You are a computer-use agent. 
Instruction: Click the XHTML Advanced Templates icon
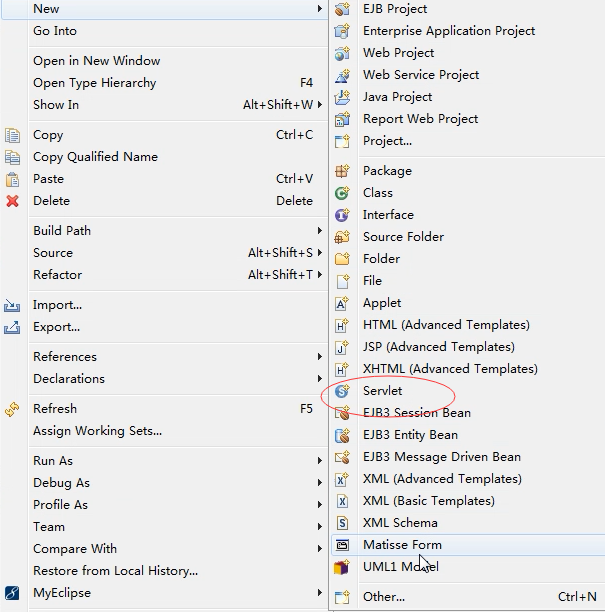pyautogui.click(x=342, y=369)
